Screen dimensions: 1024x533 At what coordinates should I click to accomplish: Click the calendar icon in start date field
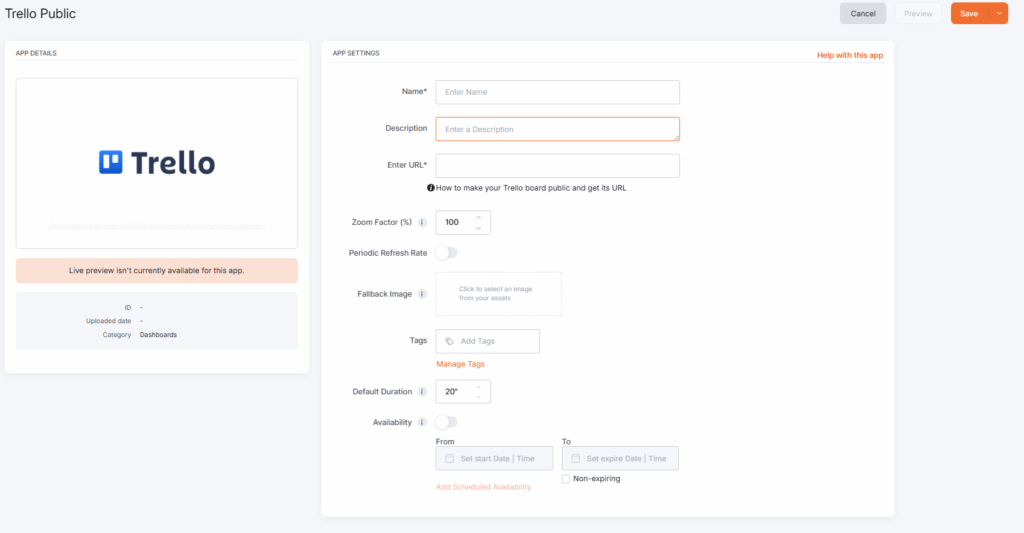point(450,459)
